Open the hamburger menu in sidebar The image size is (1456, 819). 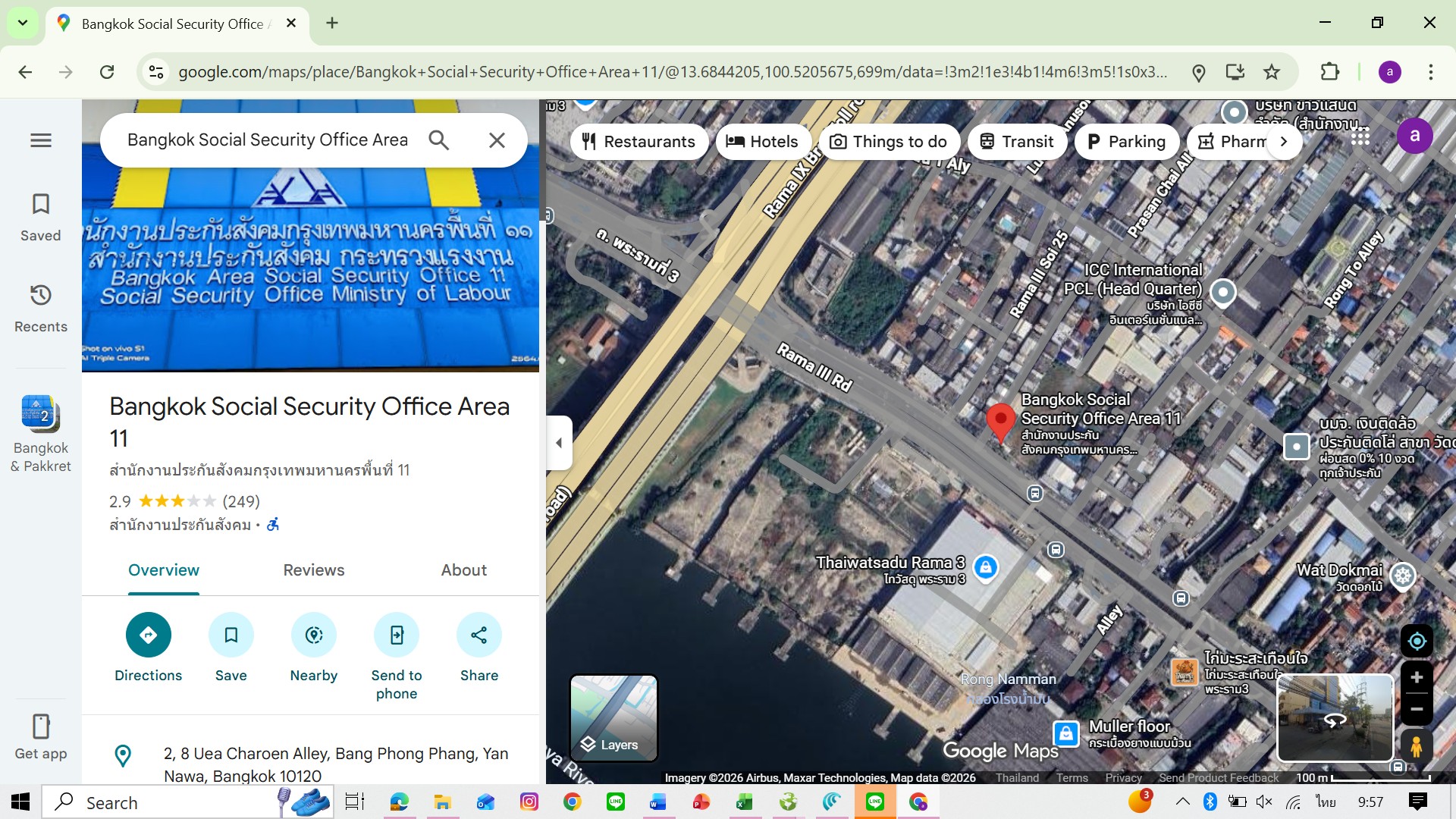coord(41,140)
